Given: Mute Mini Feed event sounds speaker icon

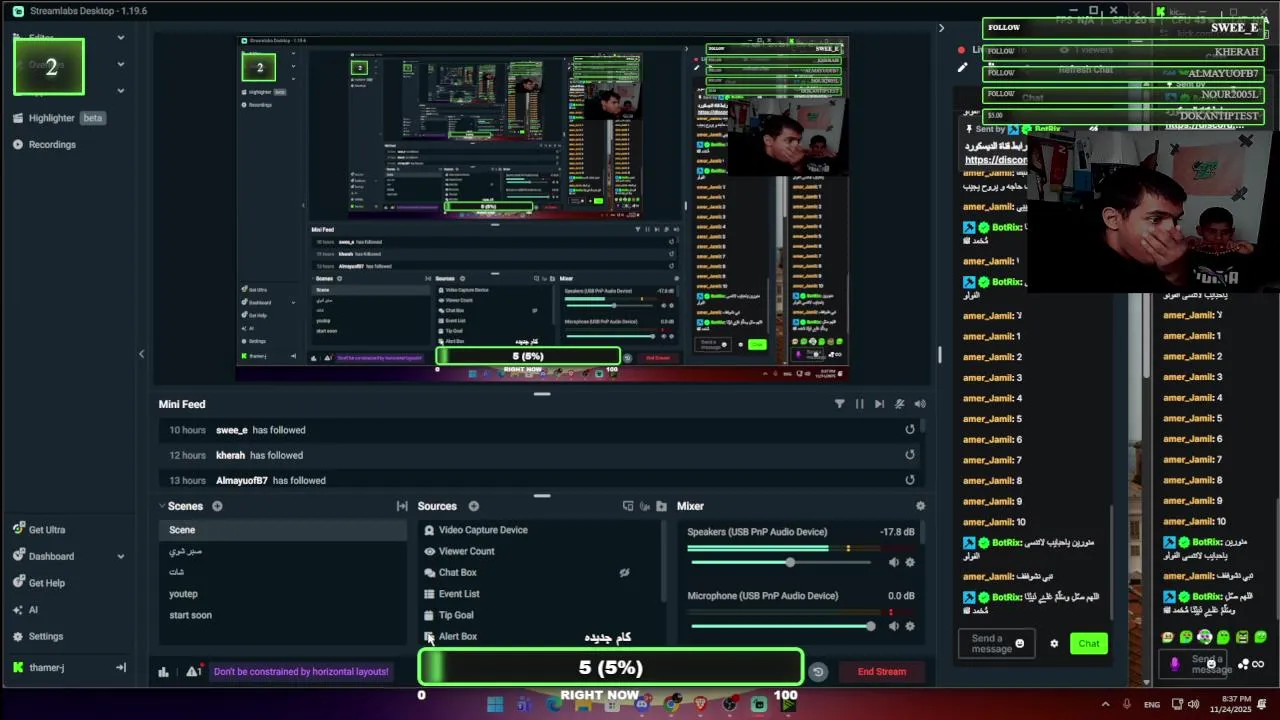Looking at the screenshot, I should click(x=920, y=404).
